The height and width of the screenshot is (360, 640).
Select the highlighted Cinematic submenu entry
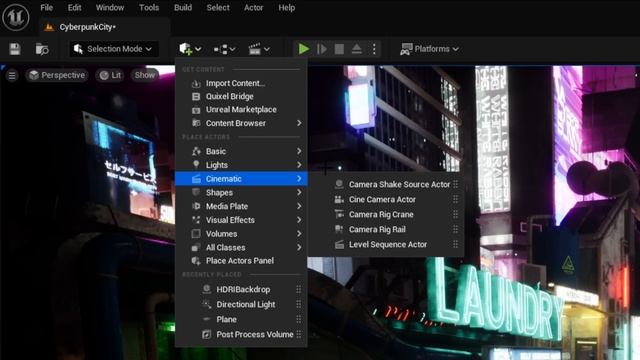tap(241, 179)
